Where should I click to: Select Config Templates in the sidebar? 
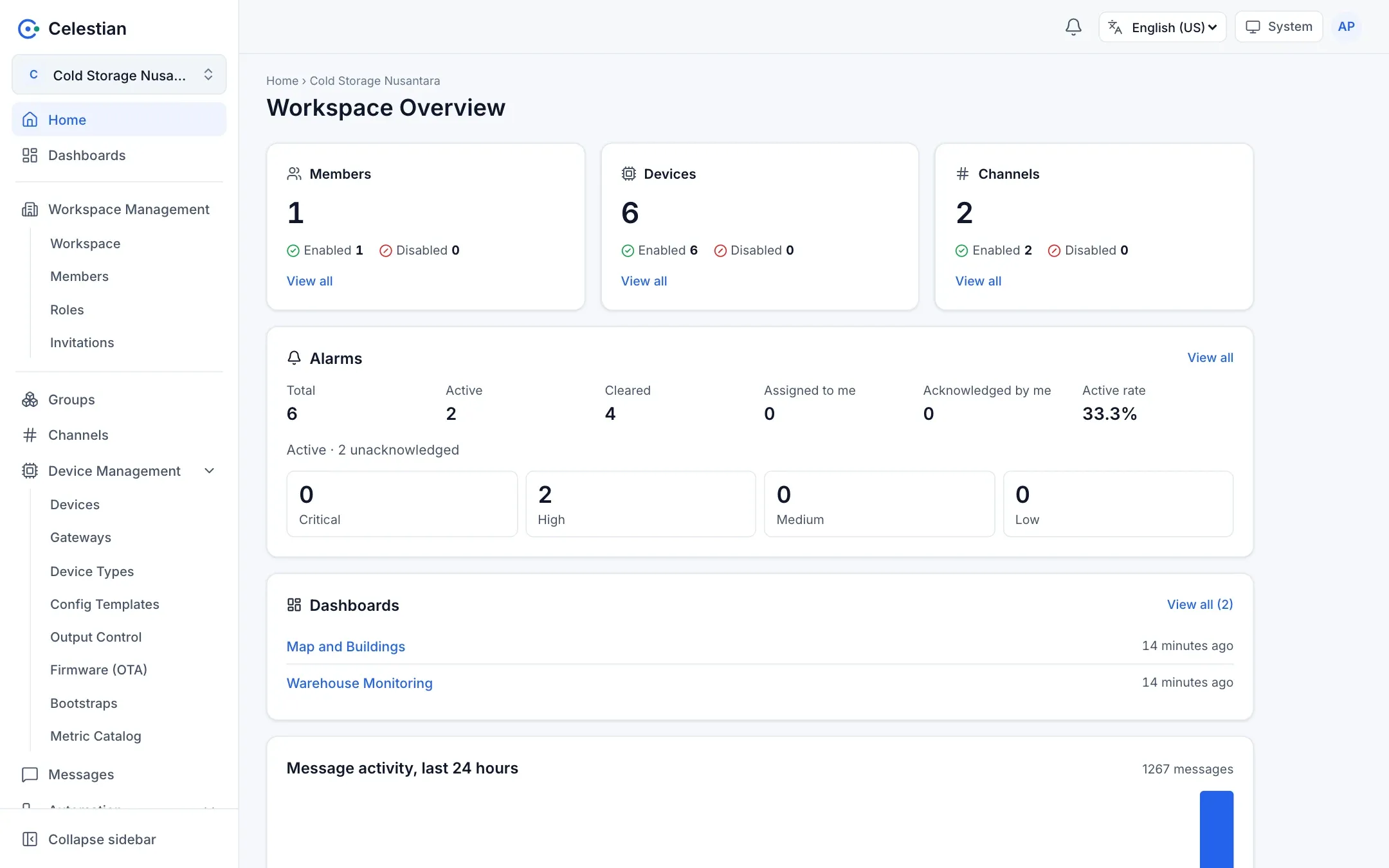pyautogui.click(x=105, y=604)
